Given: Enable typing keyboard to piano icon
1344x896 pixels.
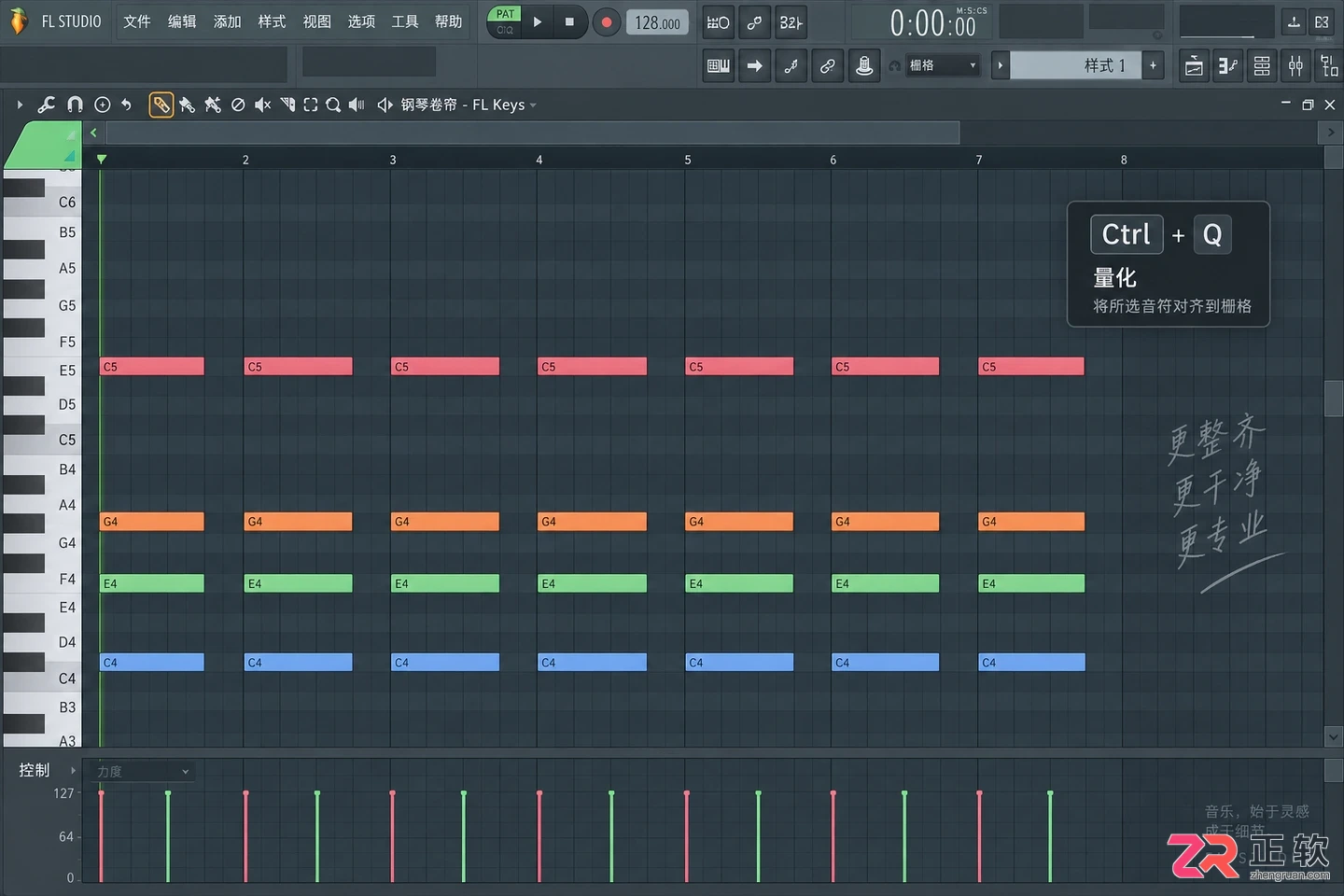Looking at the screenshot, I should (719, 65).
